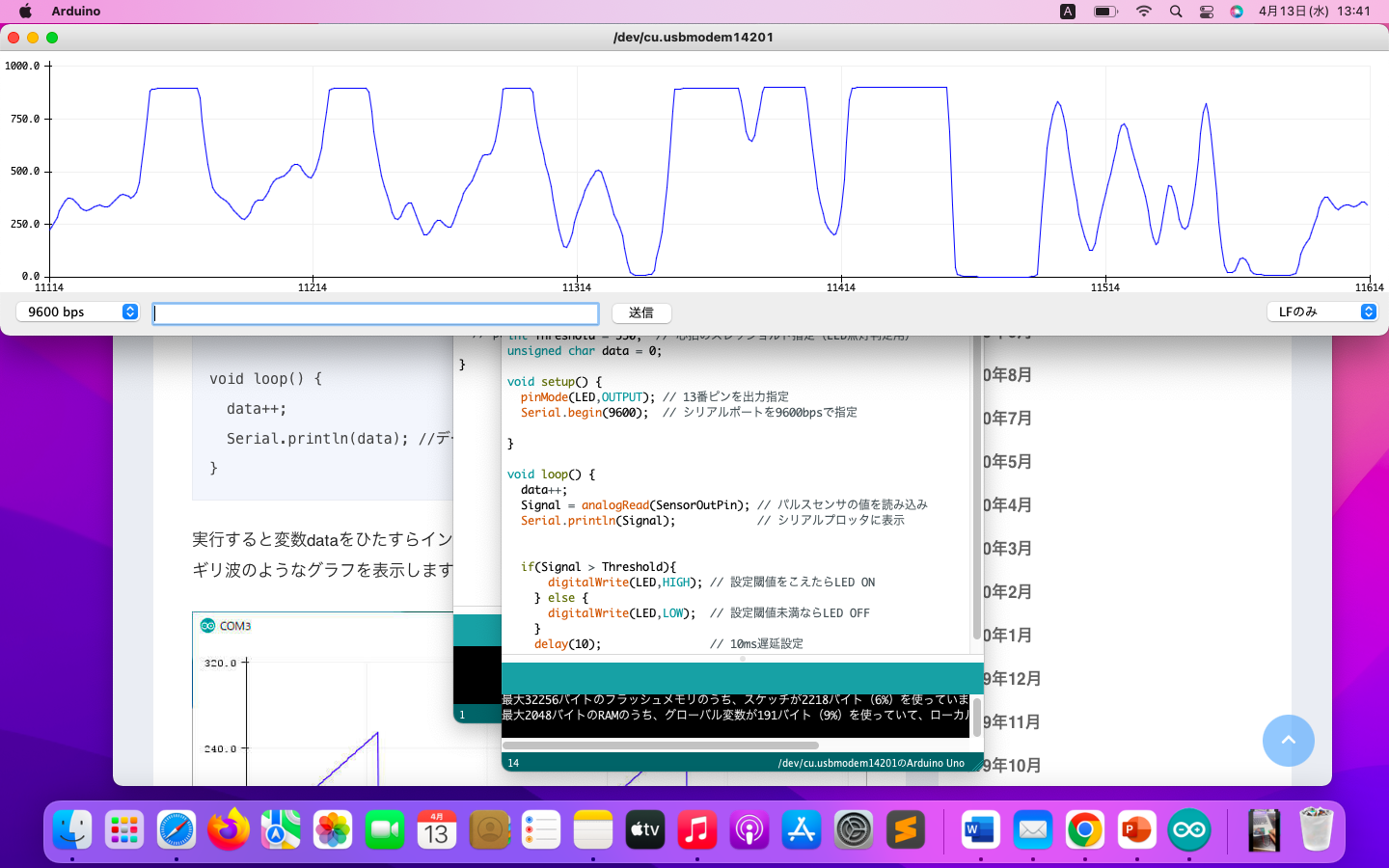Click the 11314 x-axis label on plot

coord(577,287)
